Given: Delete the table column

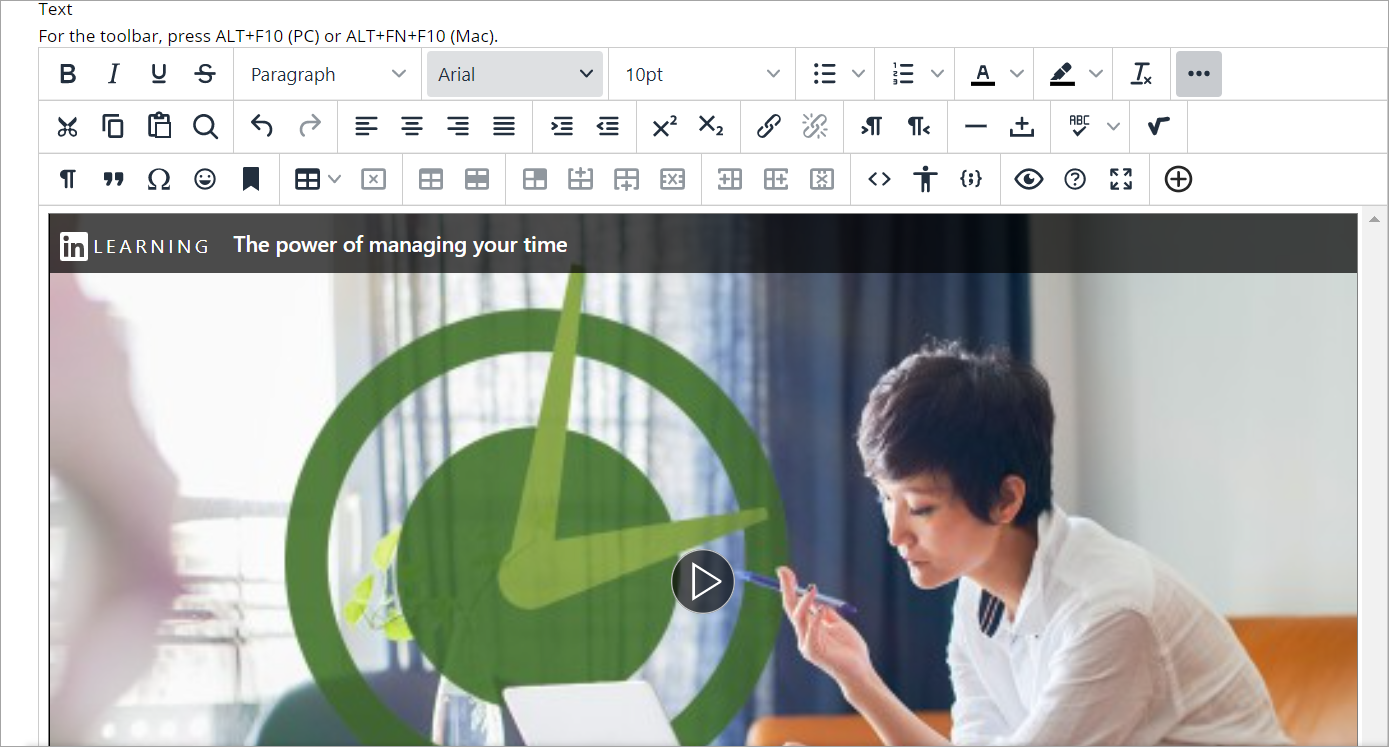Looking at the screenshot, I should (x=821, y=179).
